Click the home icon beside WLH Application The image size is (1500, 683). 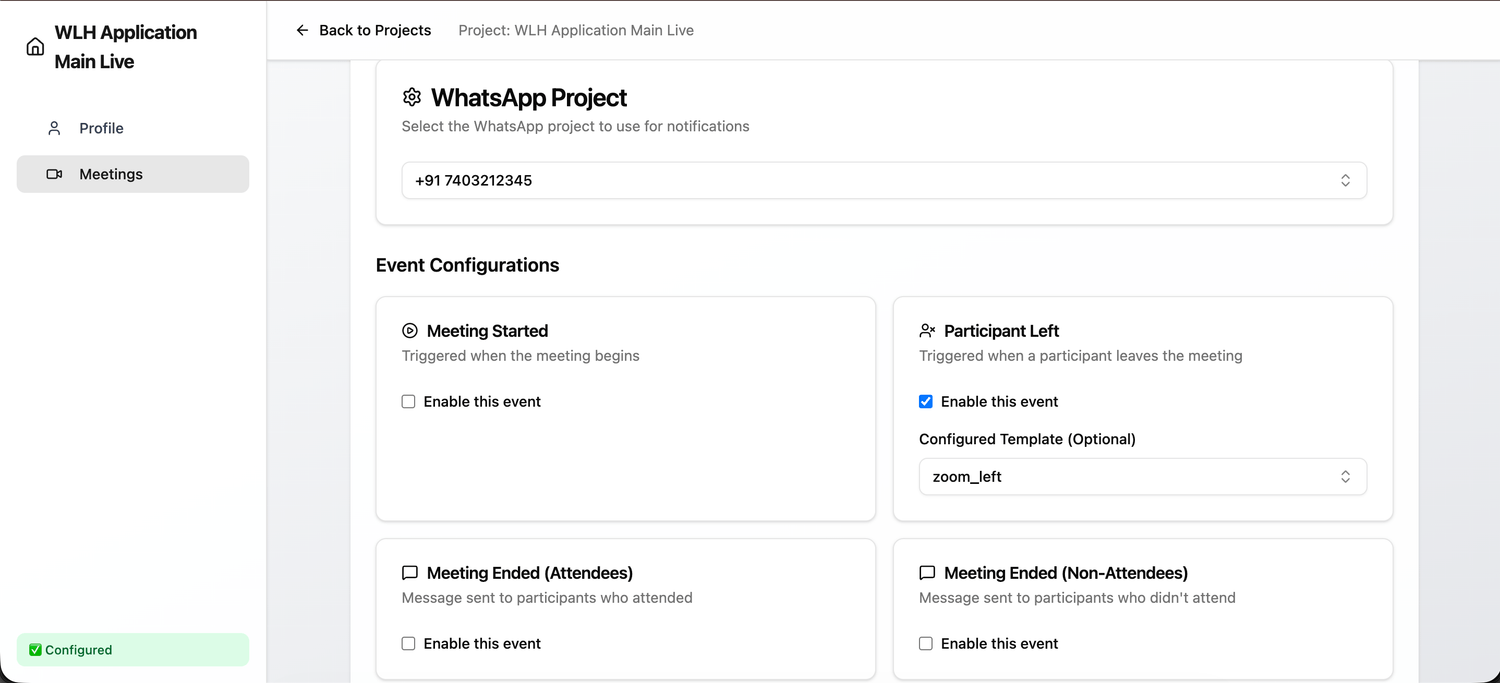(x=35, y=47)
